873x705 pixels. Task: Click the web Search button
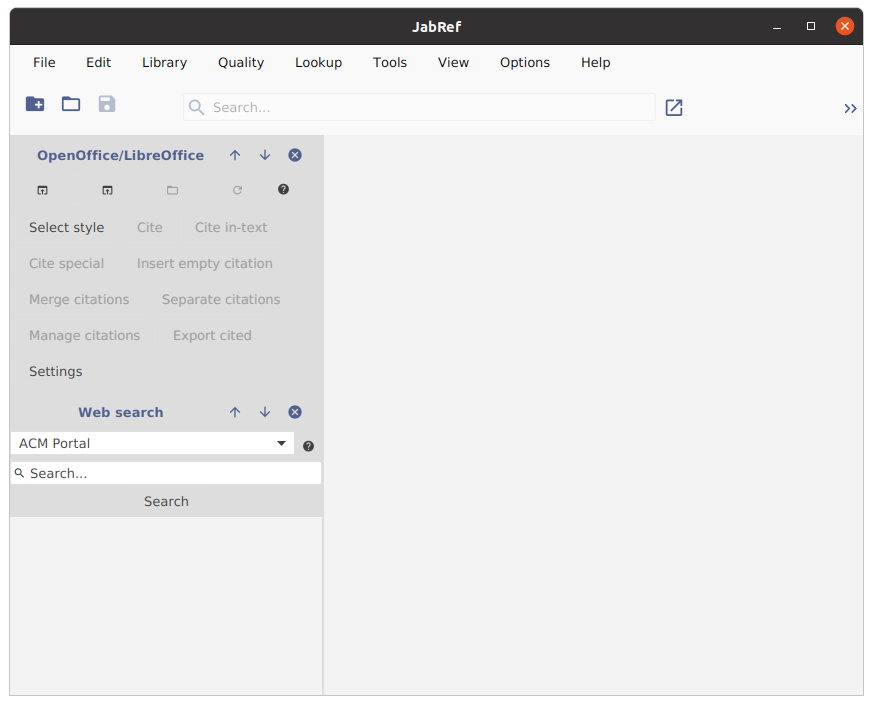(x=166, y=502)
